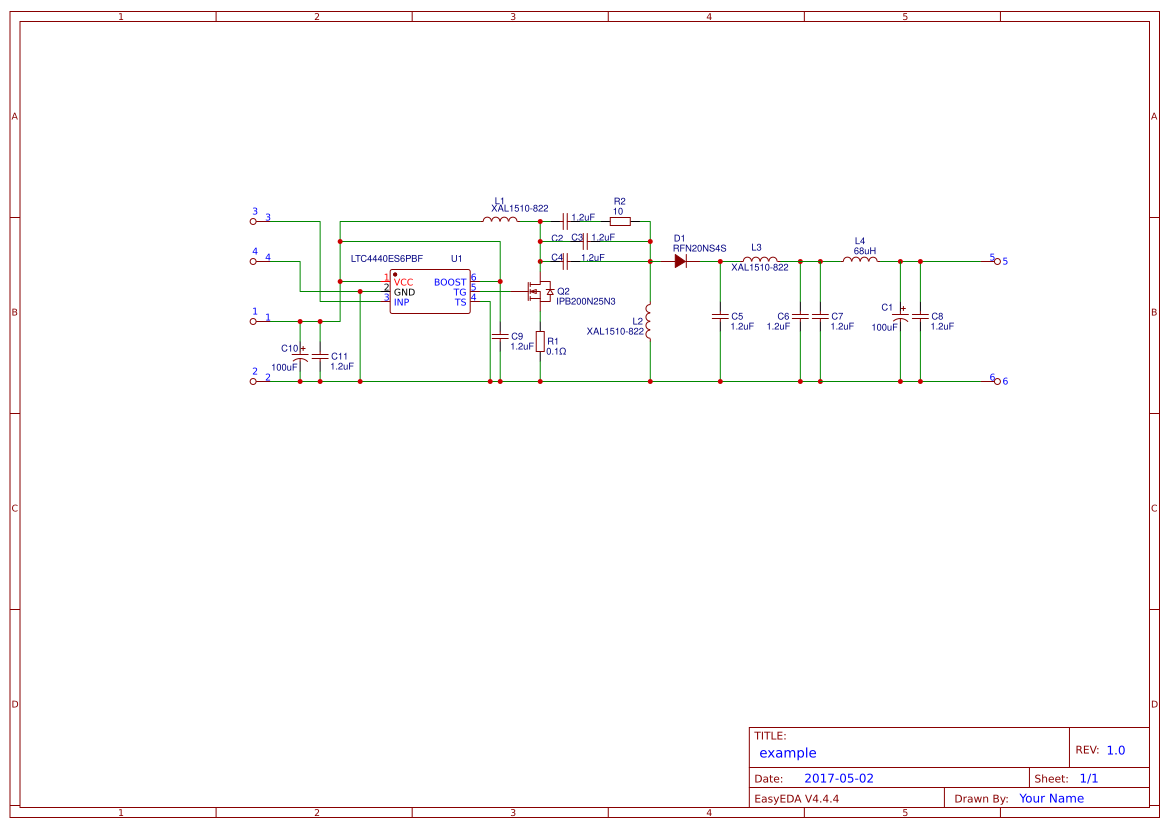This screenshot has height=828, width=1171.
Task: Click the port 5 output terminal
Action: (x=996, y=260)
